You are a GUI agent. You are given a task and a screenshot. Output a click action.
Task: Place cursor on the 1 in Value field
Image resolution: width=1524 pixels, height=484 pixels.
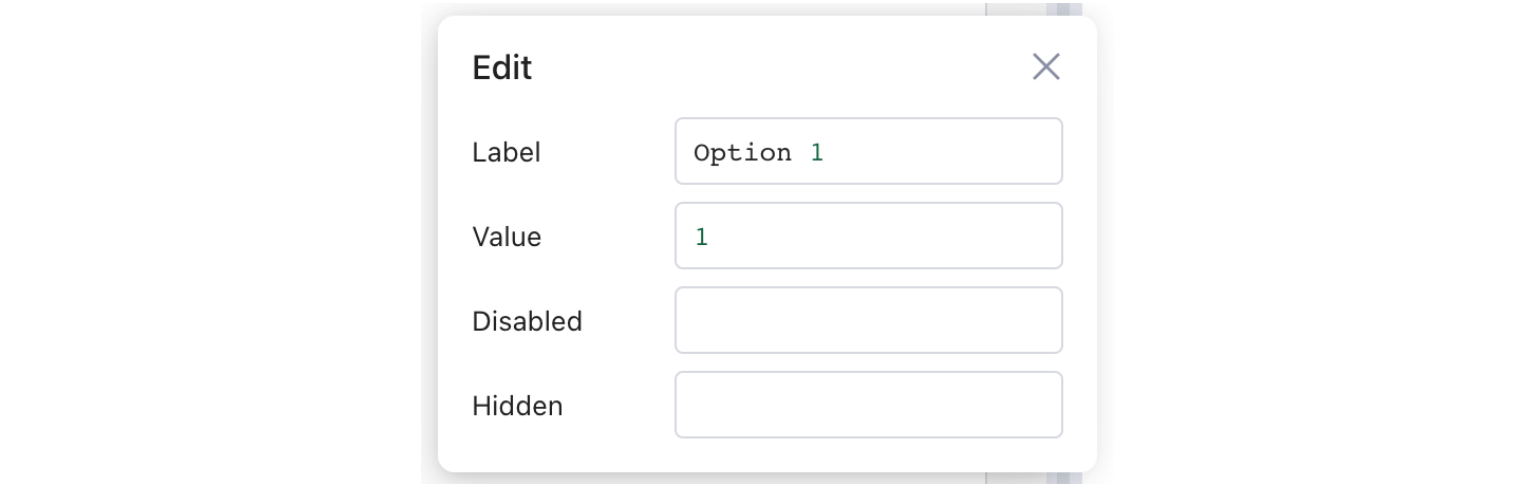(701, 237)
